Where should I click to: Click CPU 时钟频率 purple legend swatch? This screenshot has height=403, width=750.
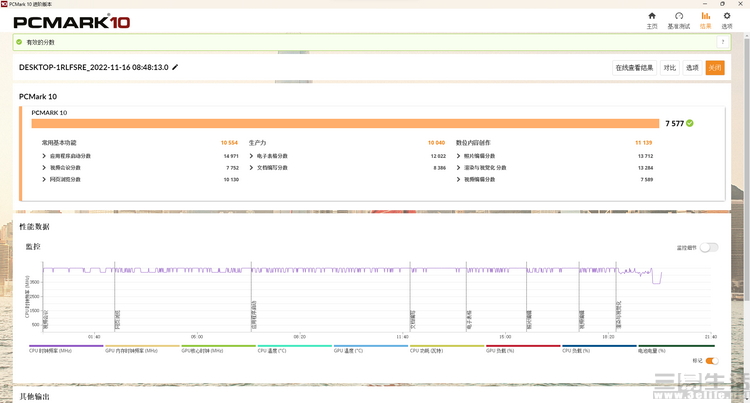click(x=66, y=346)
